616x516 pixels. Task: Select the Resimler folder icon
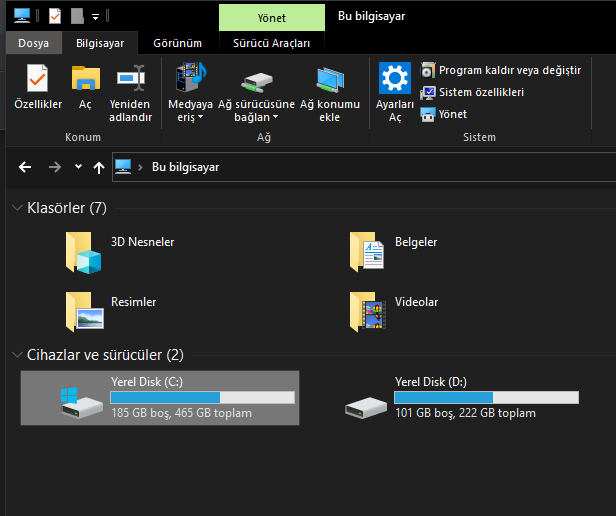(84, 312)
